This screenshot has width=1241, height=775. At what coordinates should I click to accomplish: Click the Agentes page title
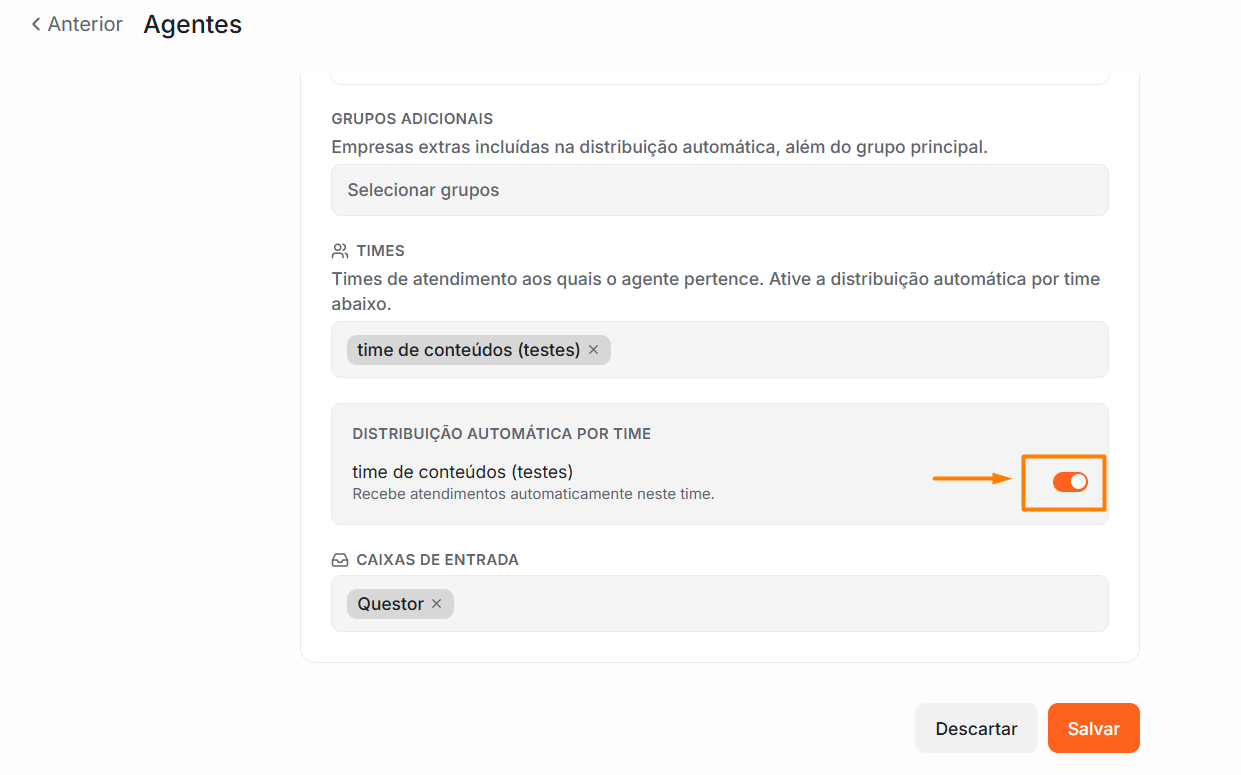[193, 24]
